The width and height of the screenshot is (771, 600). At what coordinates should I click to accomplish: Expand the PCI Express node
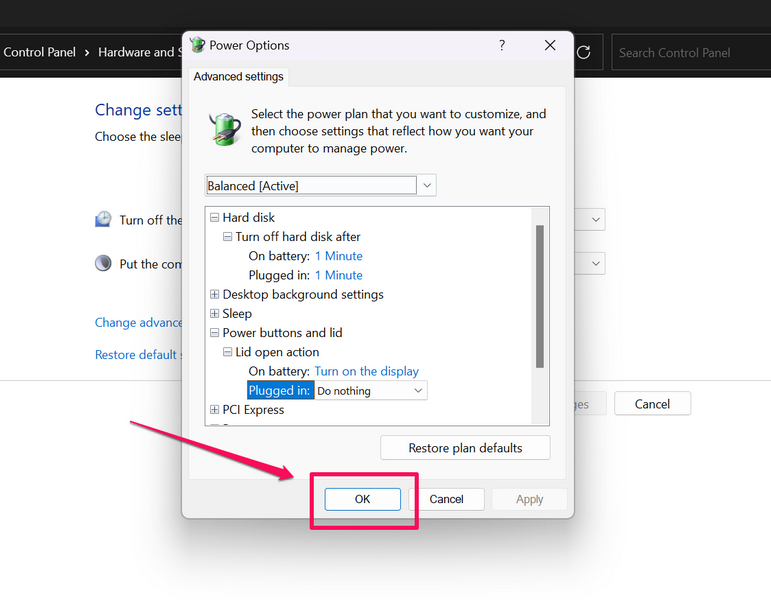214,410
